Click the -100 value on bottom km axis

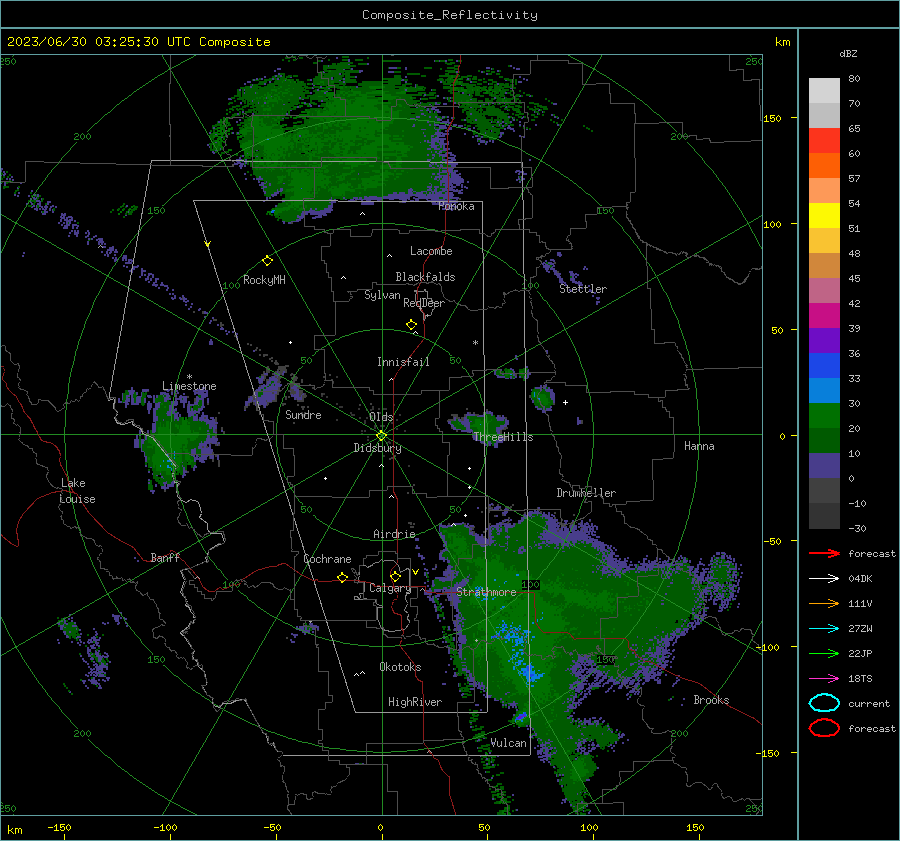pyautogui.click(x=165, y=827)
